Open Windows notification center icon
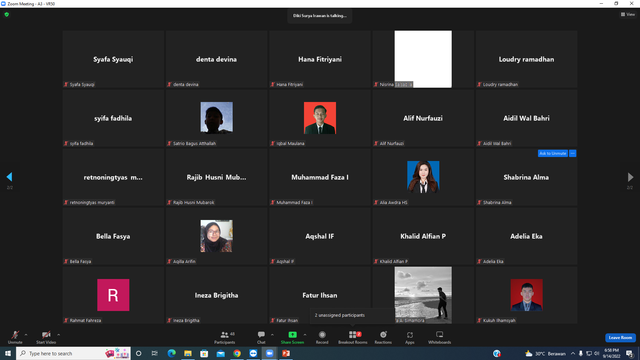 click(629, 353)
